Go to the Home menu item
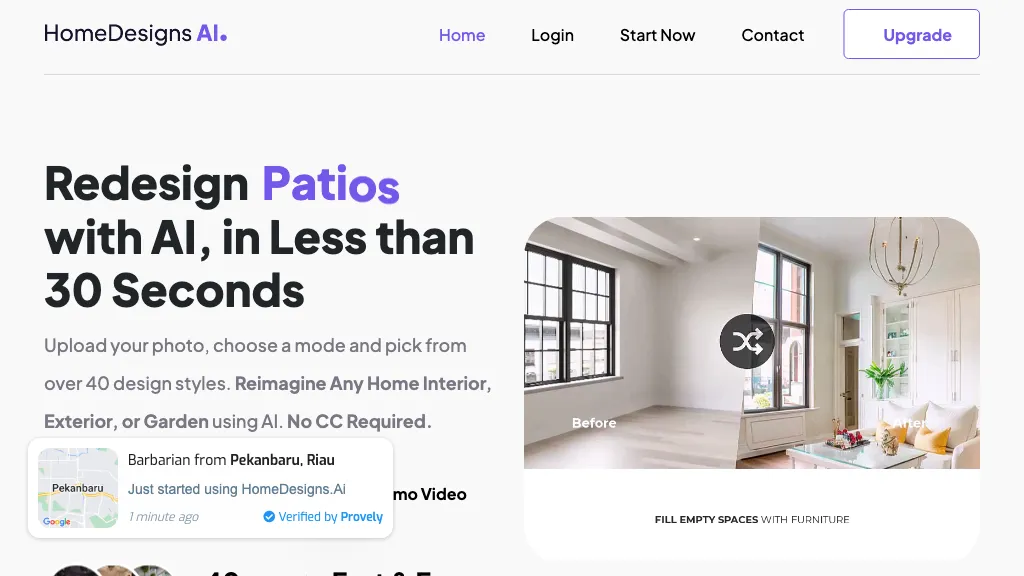 [x=462, y=35]
